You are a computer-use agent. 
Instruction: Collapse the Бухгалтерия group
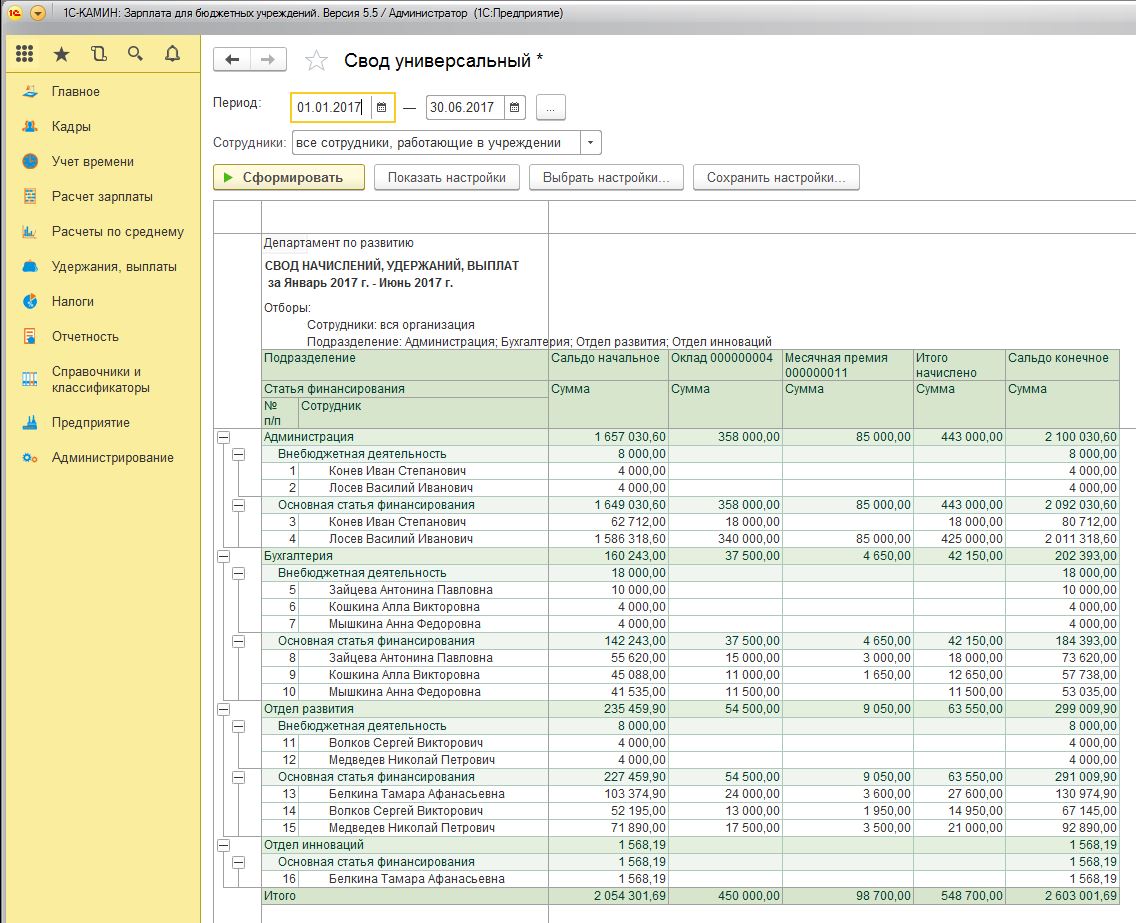coord(223,556)
